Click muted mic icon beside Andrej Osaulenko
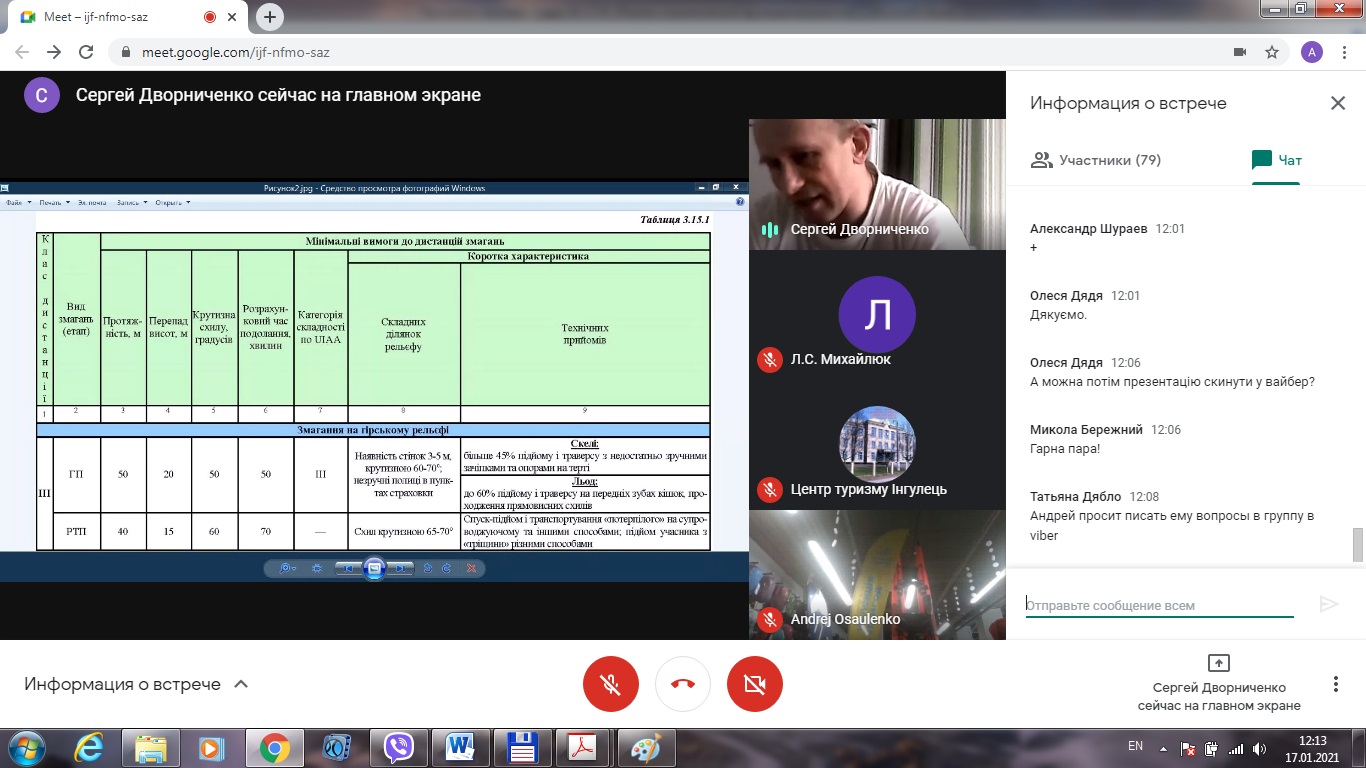The width and height of the screenshot is (1366, 768). [769, 619]
